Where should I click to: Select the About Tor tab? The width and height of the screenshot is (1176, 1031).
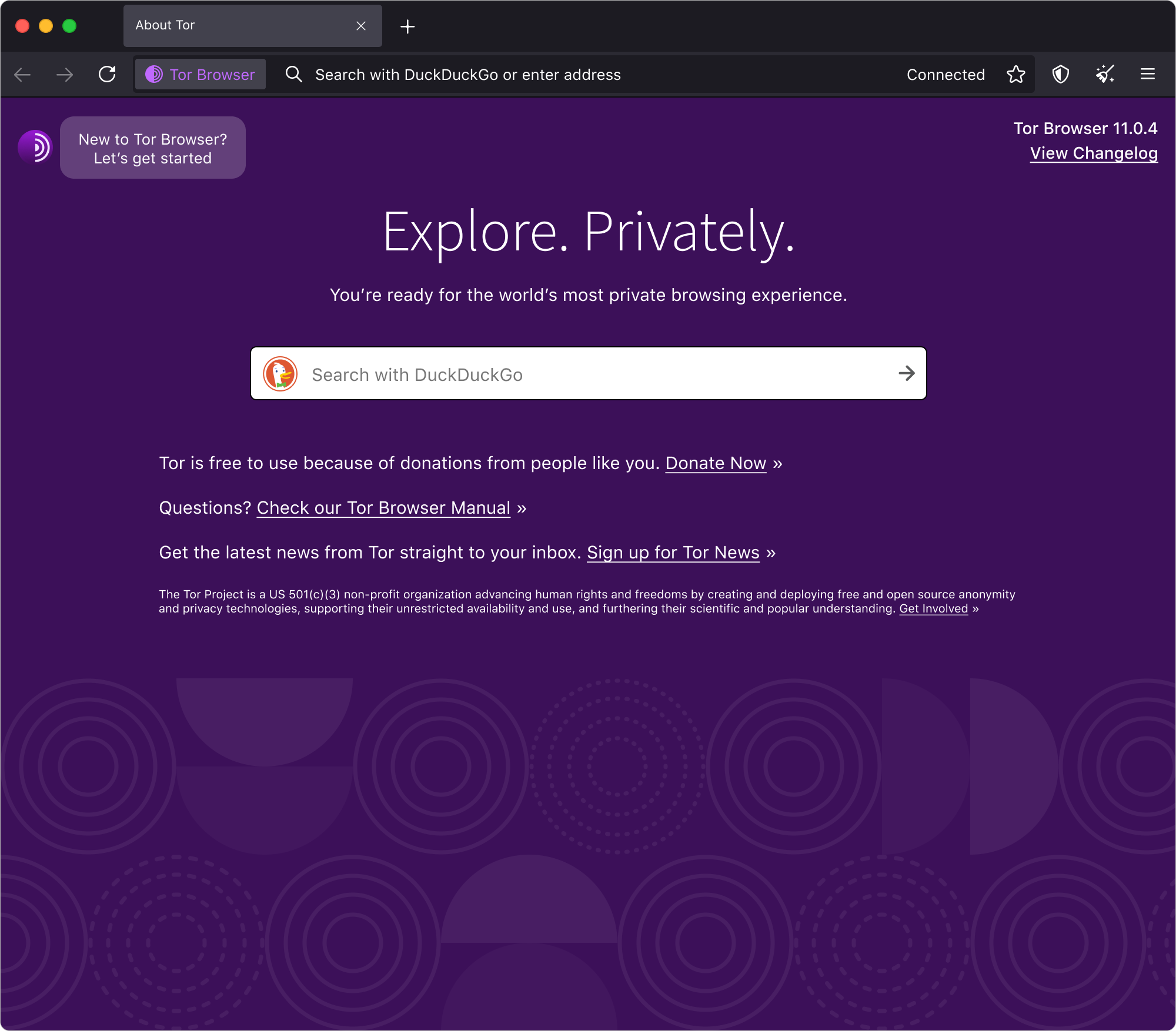coord(253,26)
